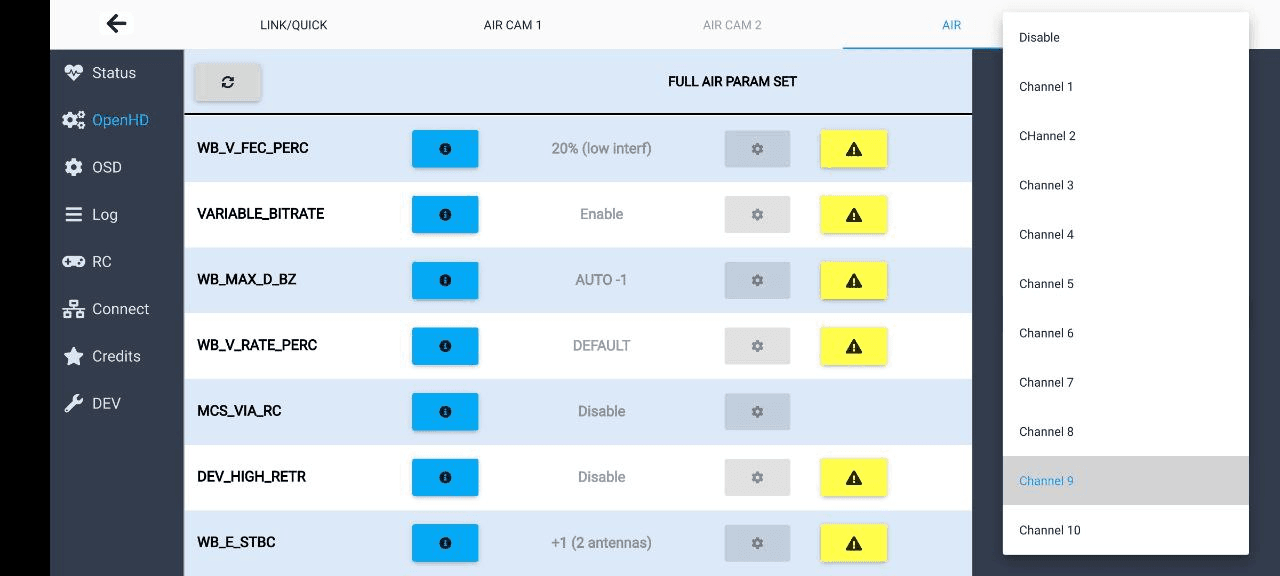
Task: Click warning icon for WB_MAX_D_BZ
Action: click(853, 281)
